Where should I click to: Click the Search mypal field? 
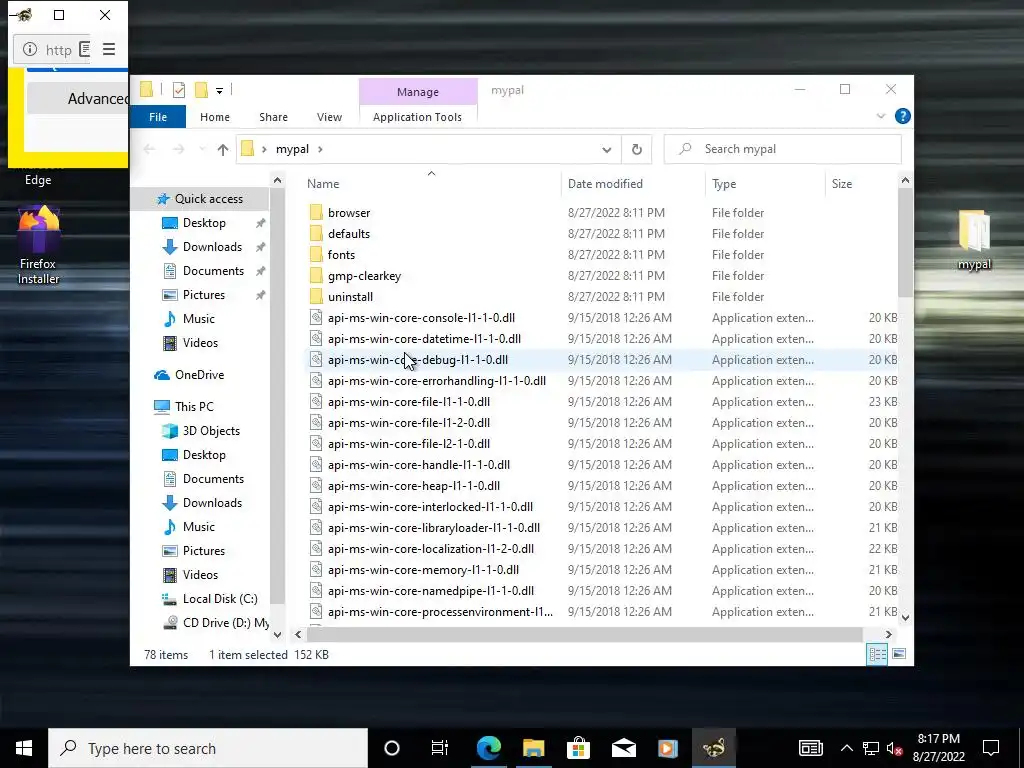782,149
